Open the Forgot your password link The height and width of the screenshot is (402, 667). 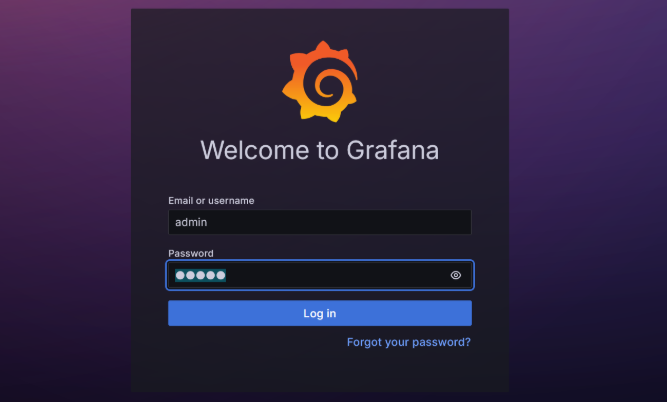pyautogui.click(x=409, y=342)
